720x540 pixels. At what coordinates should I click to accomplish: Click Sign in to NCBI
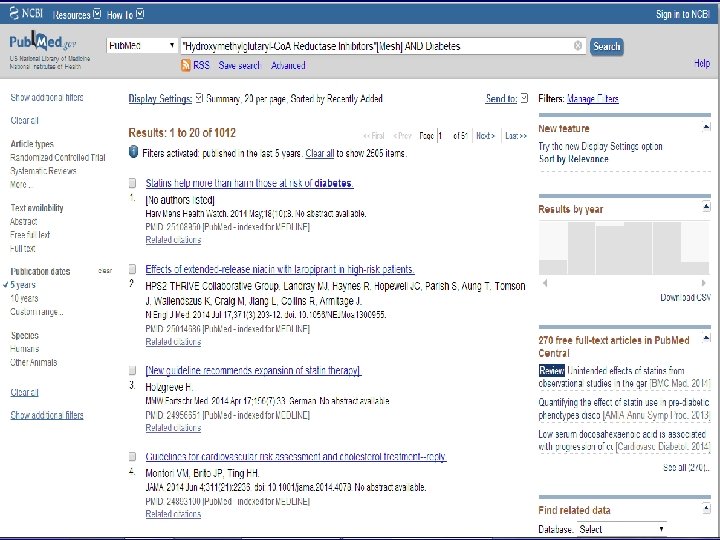click(x=683, y=14)
